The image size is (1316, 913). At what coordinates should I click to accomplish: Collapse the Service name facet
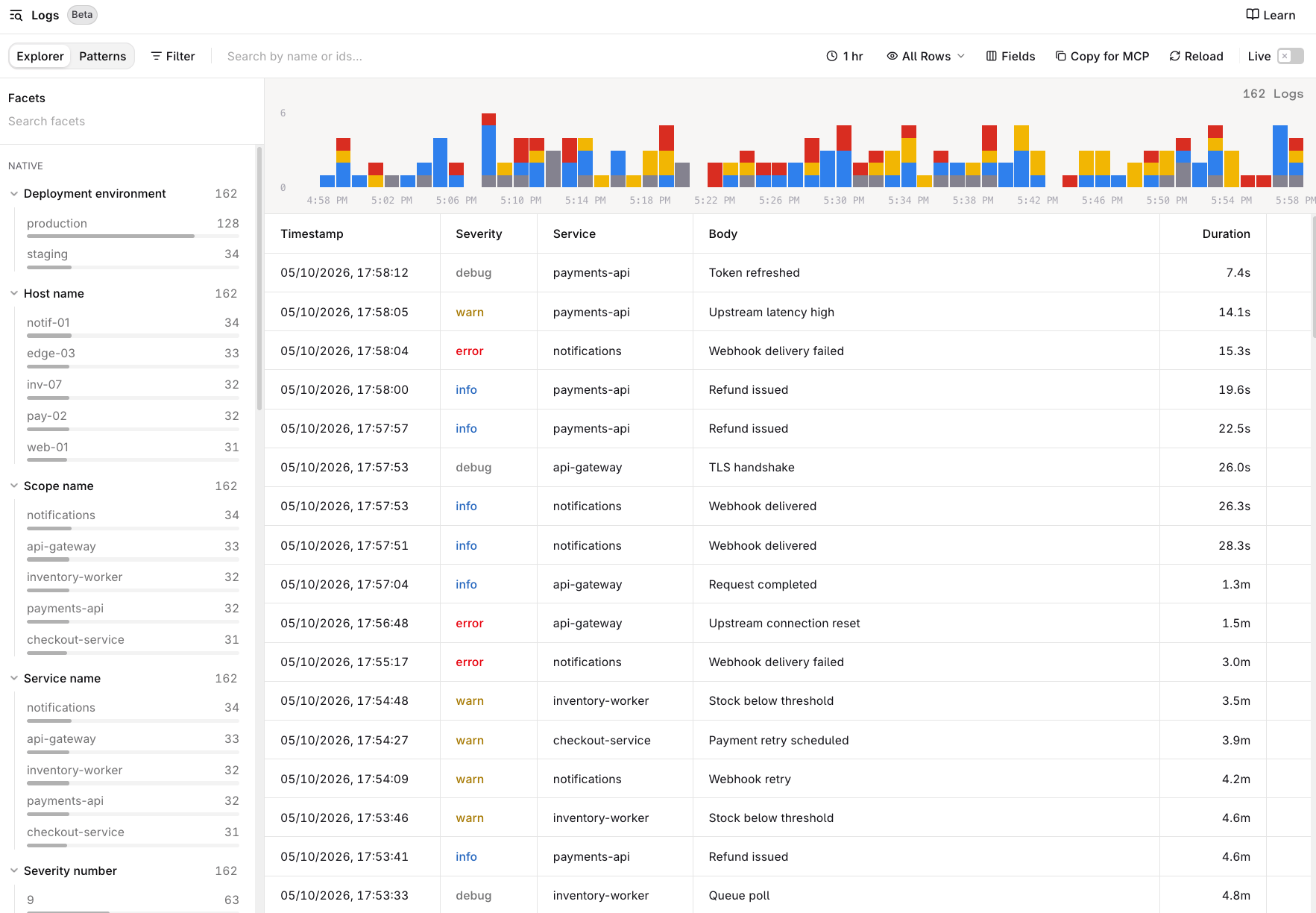(x=14, y=679)
